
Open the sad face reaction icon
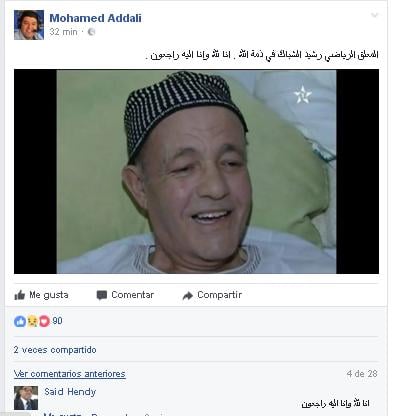tap(32, 321)
